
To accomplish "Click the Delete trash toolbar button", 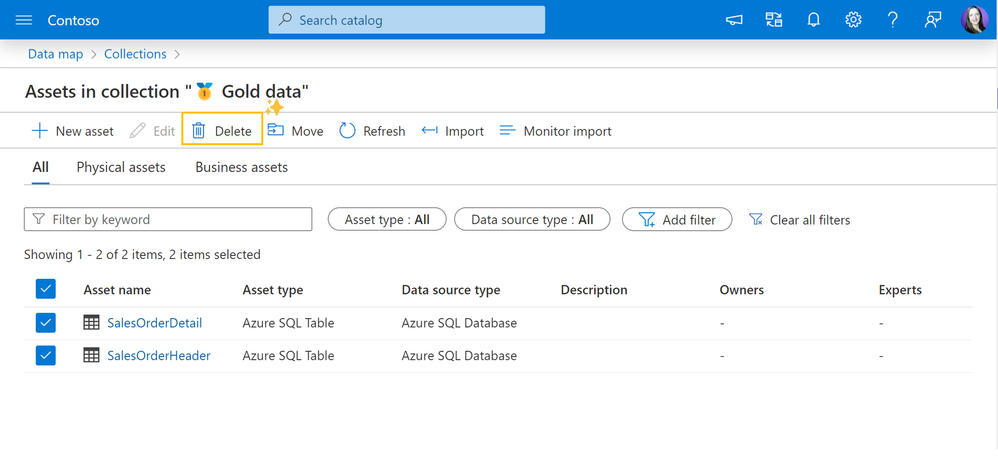I will [222, 131].
